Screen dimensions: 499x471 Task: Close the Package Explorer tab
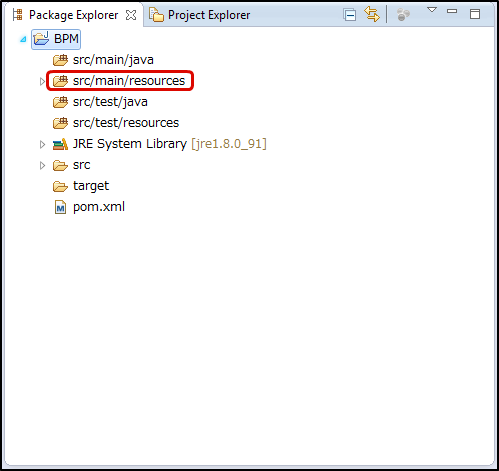(x=131, y=15)
